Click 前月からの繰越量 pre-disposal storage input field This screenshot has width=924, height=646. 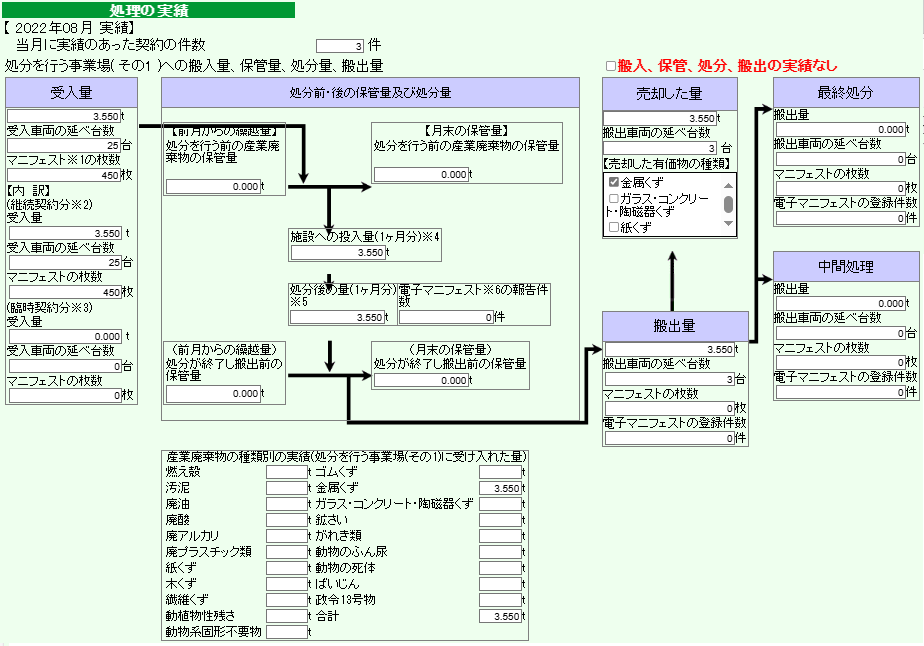213,186
